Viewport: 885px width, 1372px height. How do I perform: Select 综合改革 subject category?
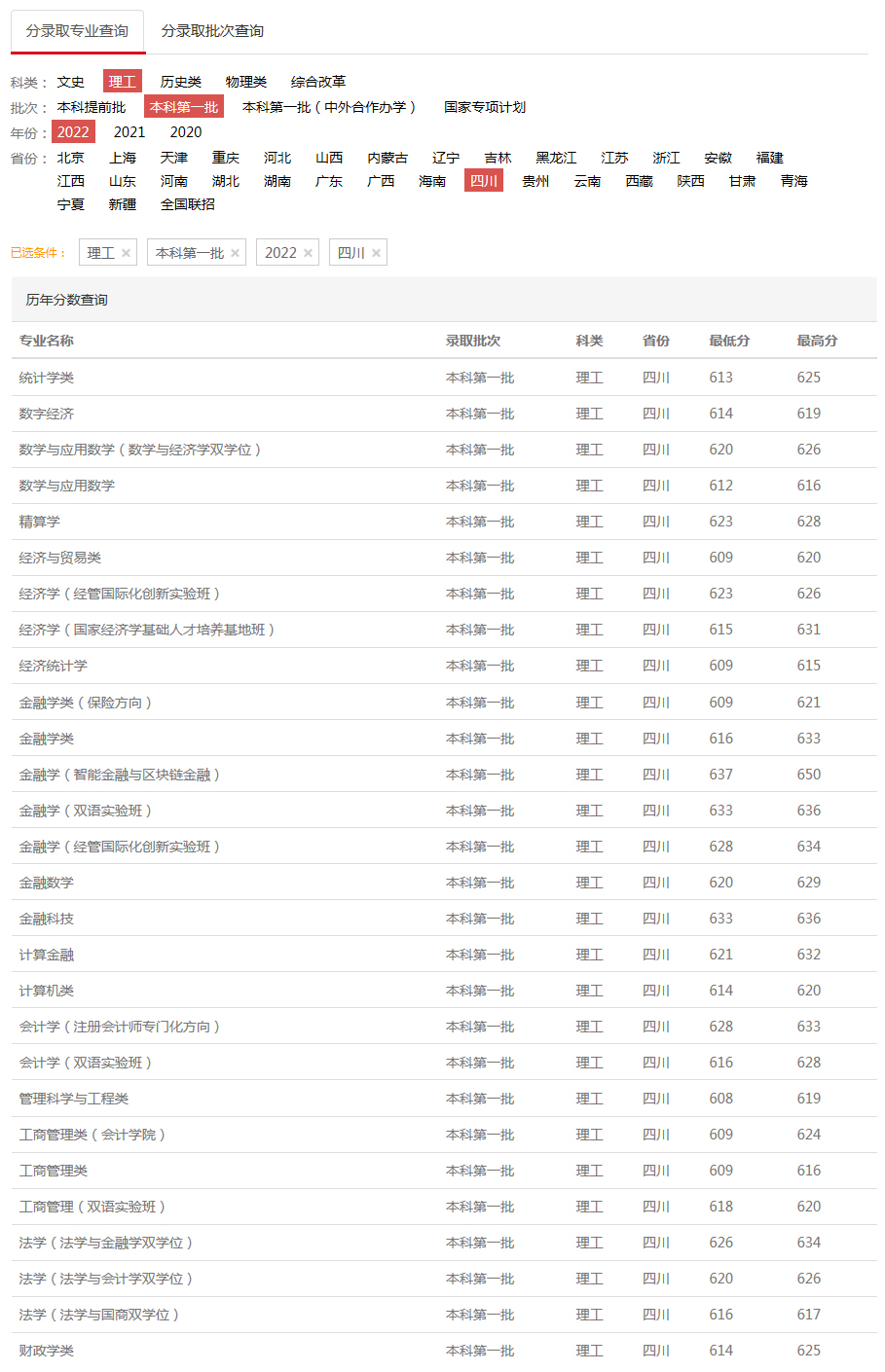coord(318,82)
